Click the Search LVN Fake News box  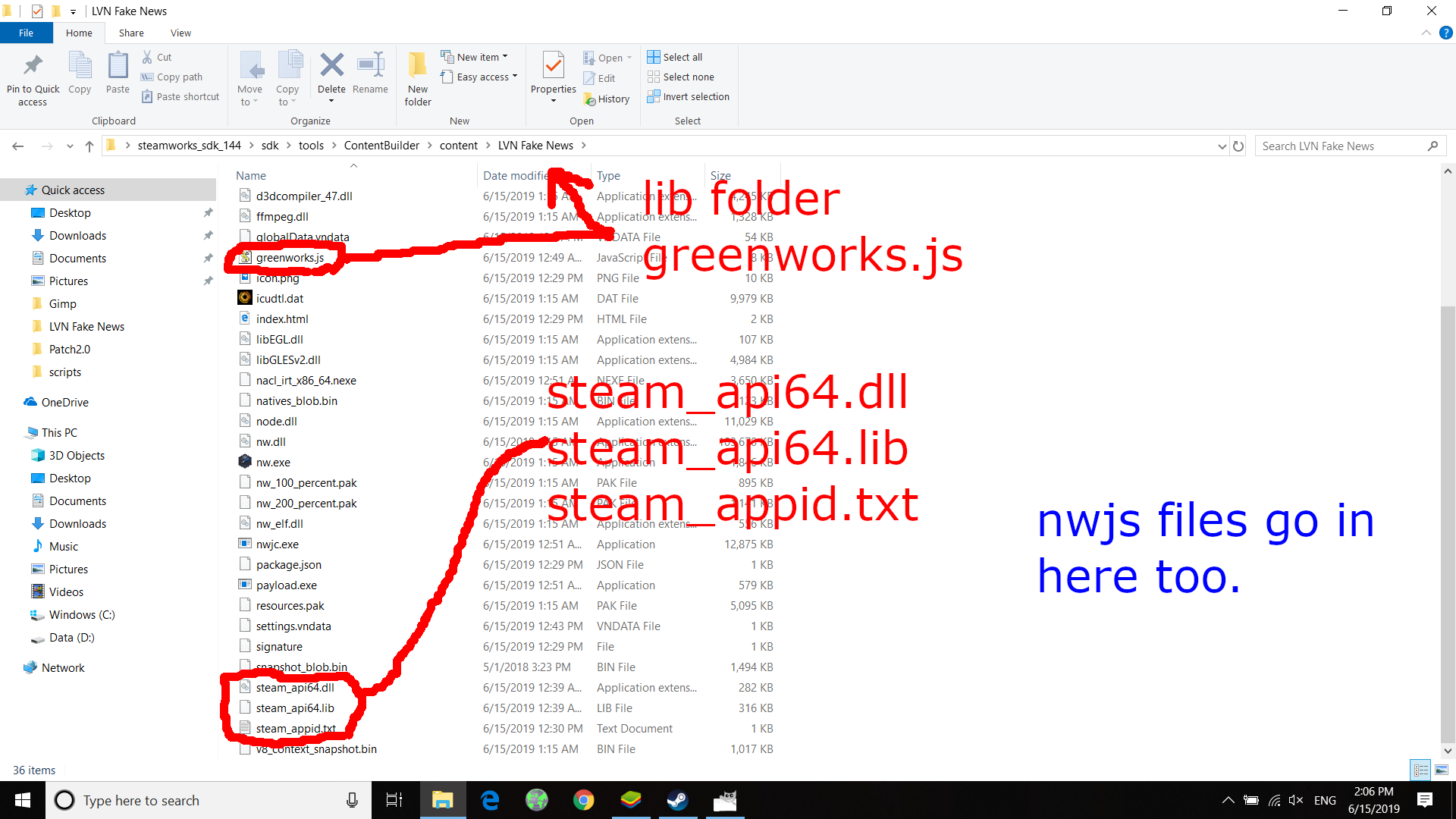[x=1350, y=146]
